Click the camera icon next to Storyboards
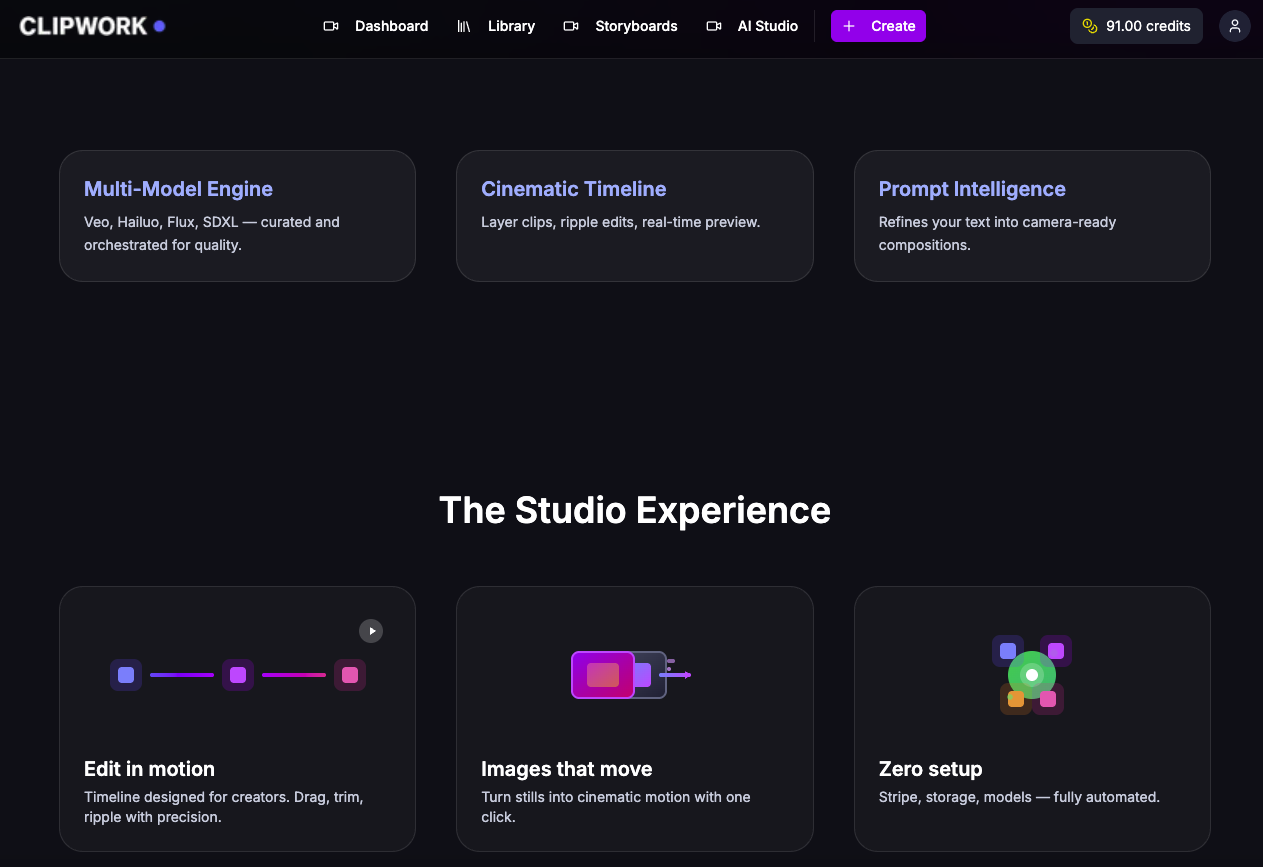This screenshot has height=867, width=1263. pyautogui.click(x=571, y=26)
